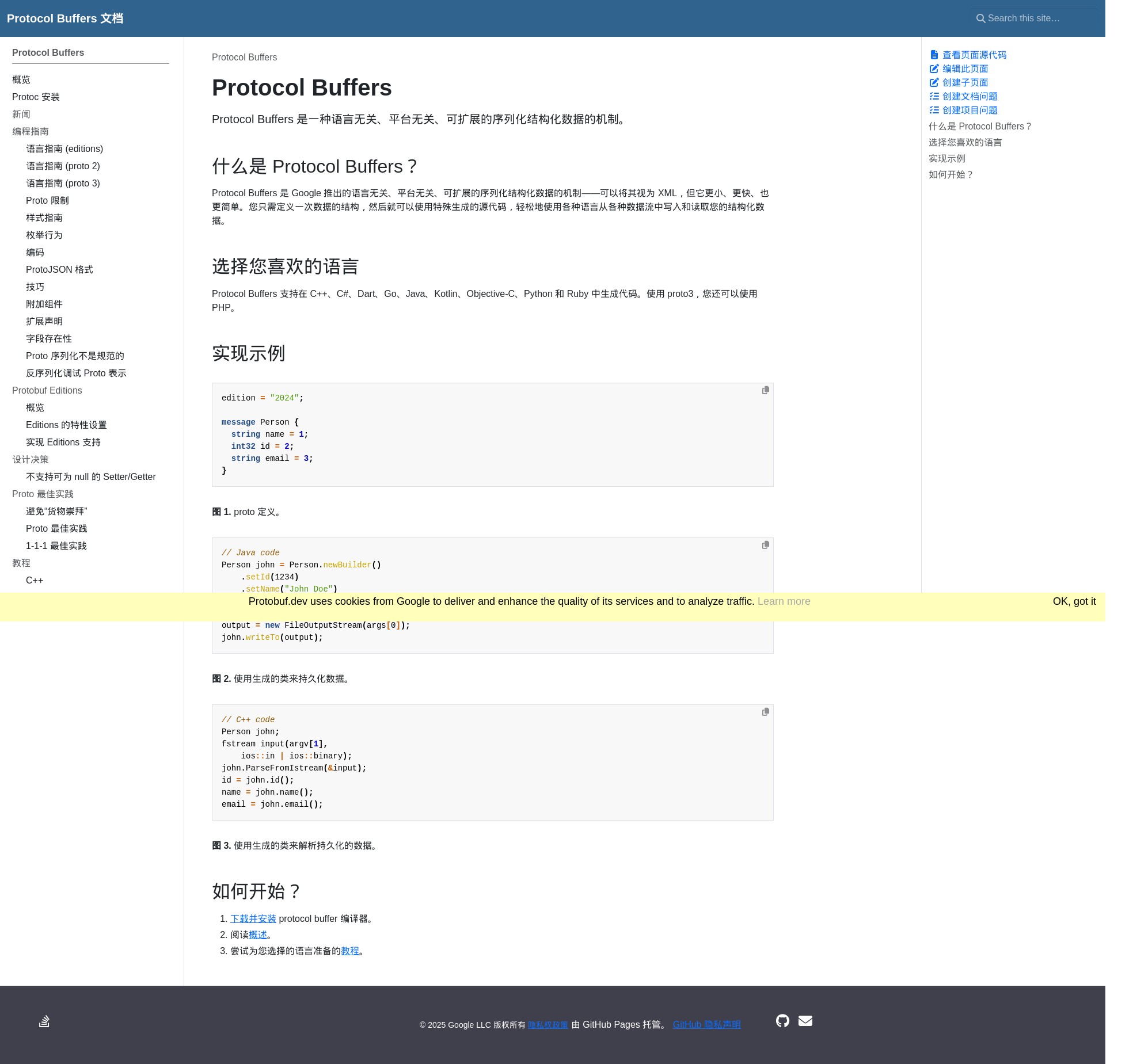This screenshot has width=1133, height=1064.
Task: Open Stack Overflow icon in footer
Action: 44,1021
